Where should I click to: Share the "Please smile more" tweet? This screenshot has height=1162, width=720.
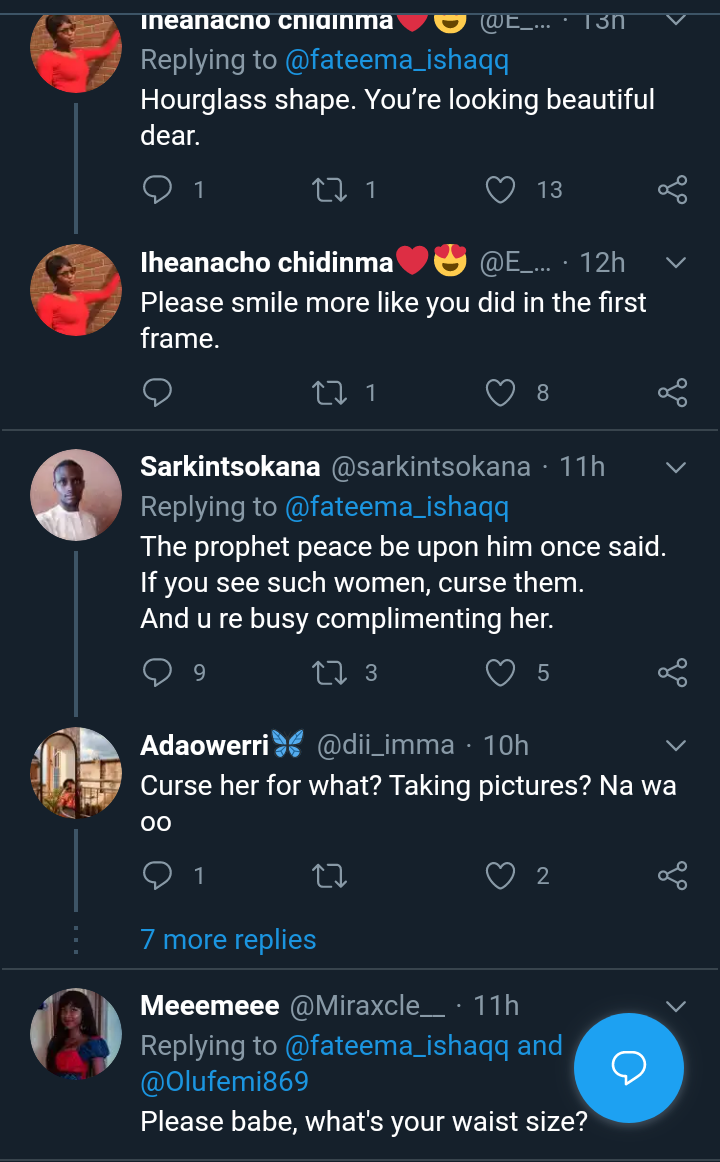(x=673, y=392)
